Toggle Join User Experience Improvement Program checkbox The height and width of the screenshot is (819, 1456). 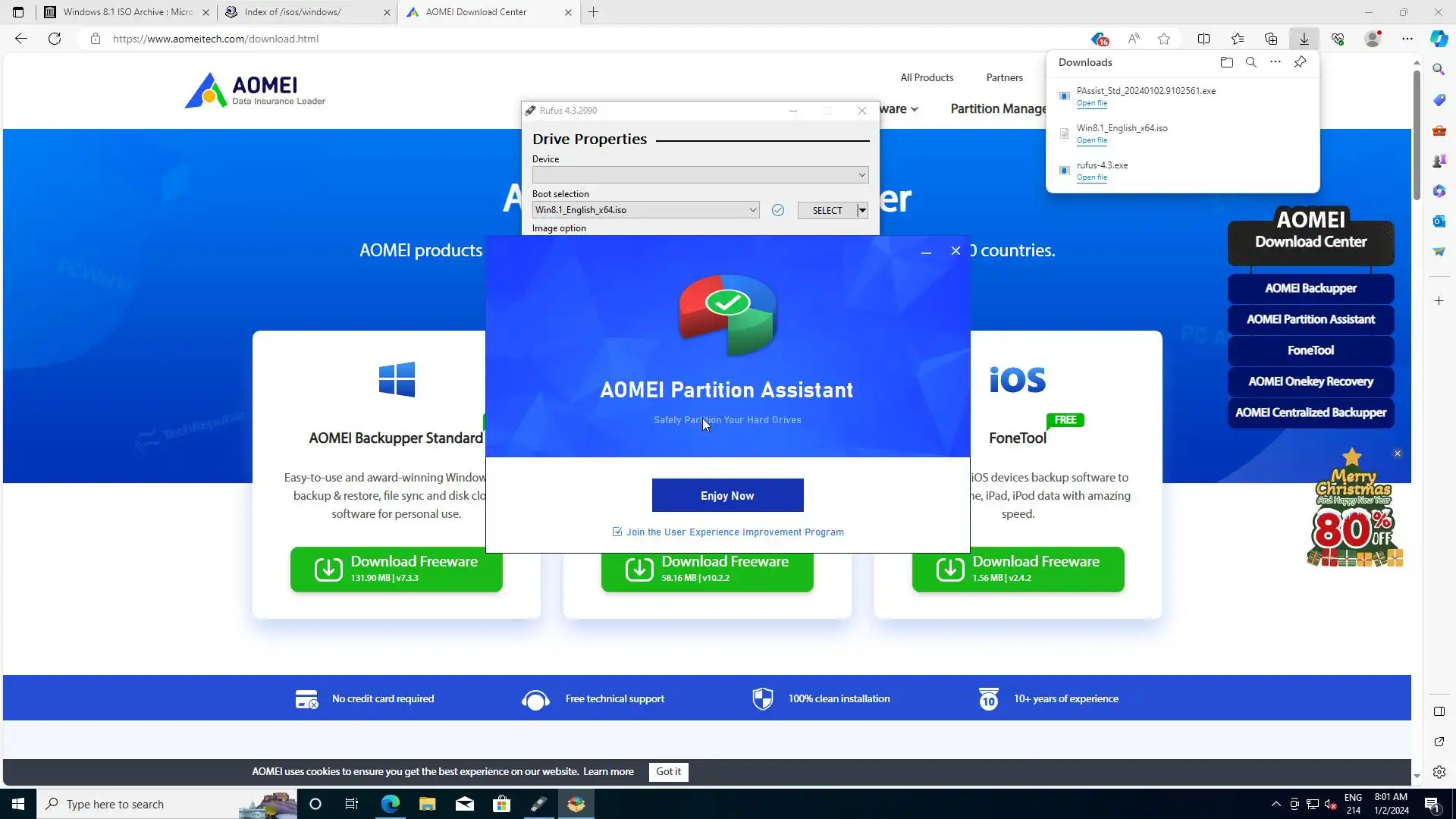617,532
